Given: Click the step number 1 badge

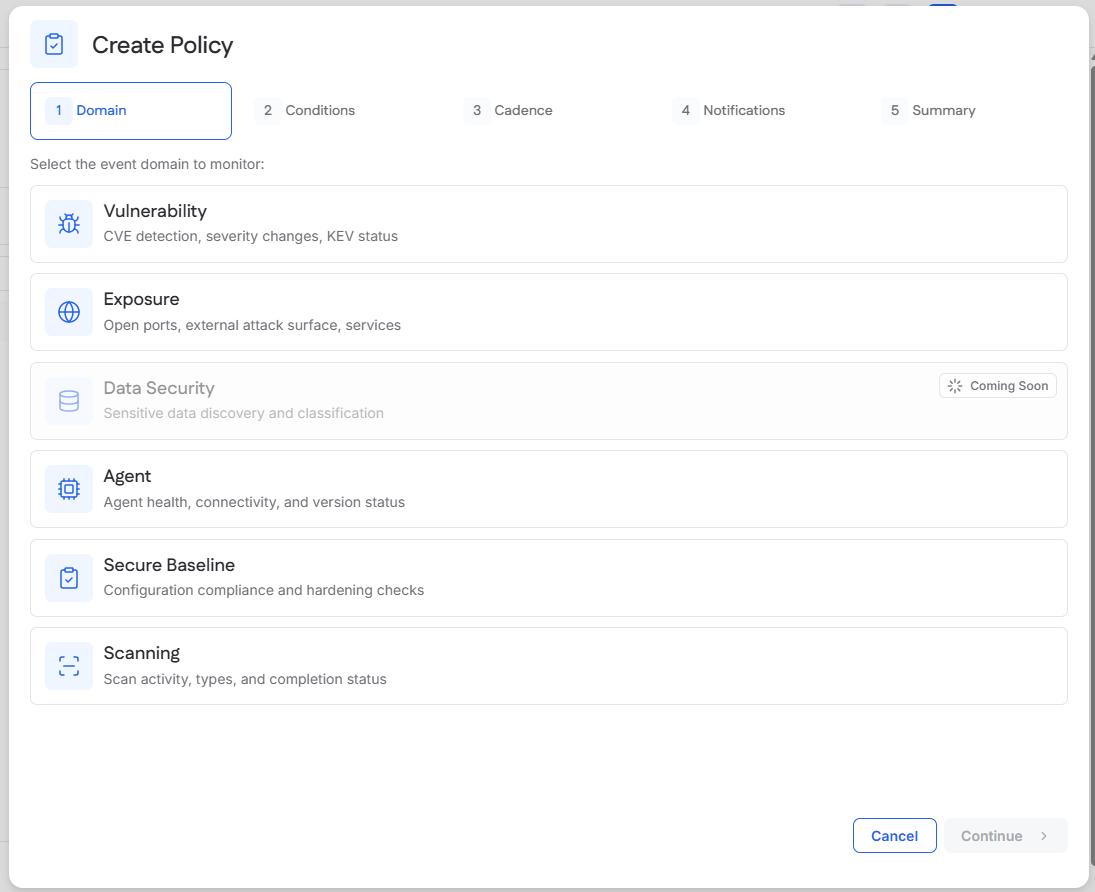Looking at the screenshot, I should coord(59,110).
